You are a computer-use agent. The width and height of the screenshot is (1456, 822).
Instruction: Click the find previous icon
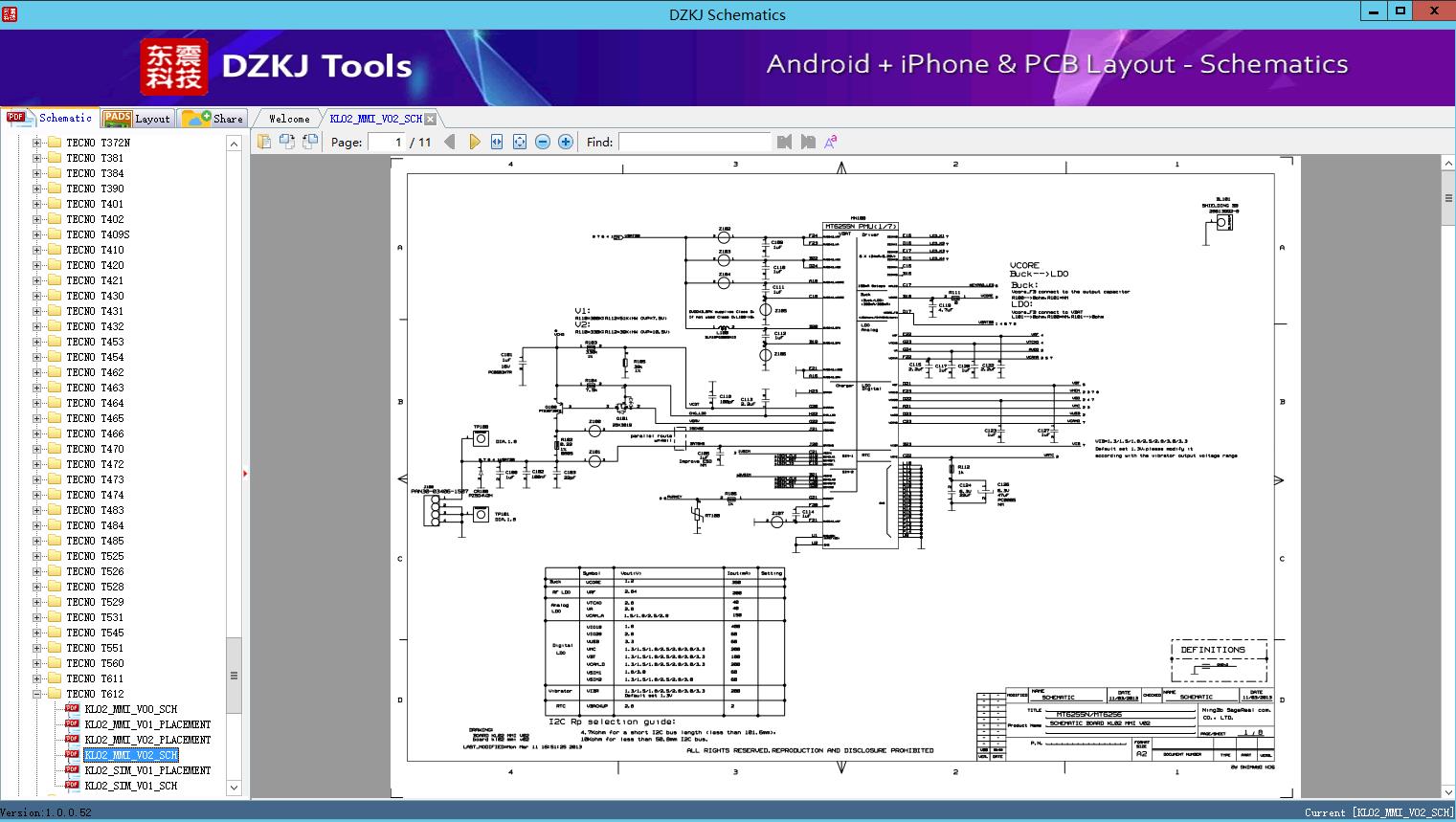tap(785, 142)
